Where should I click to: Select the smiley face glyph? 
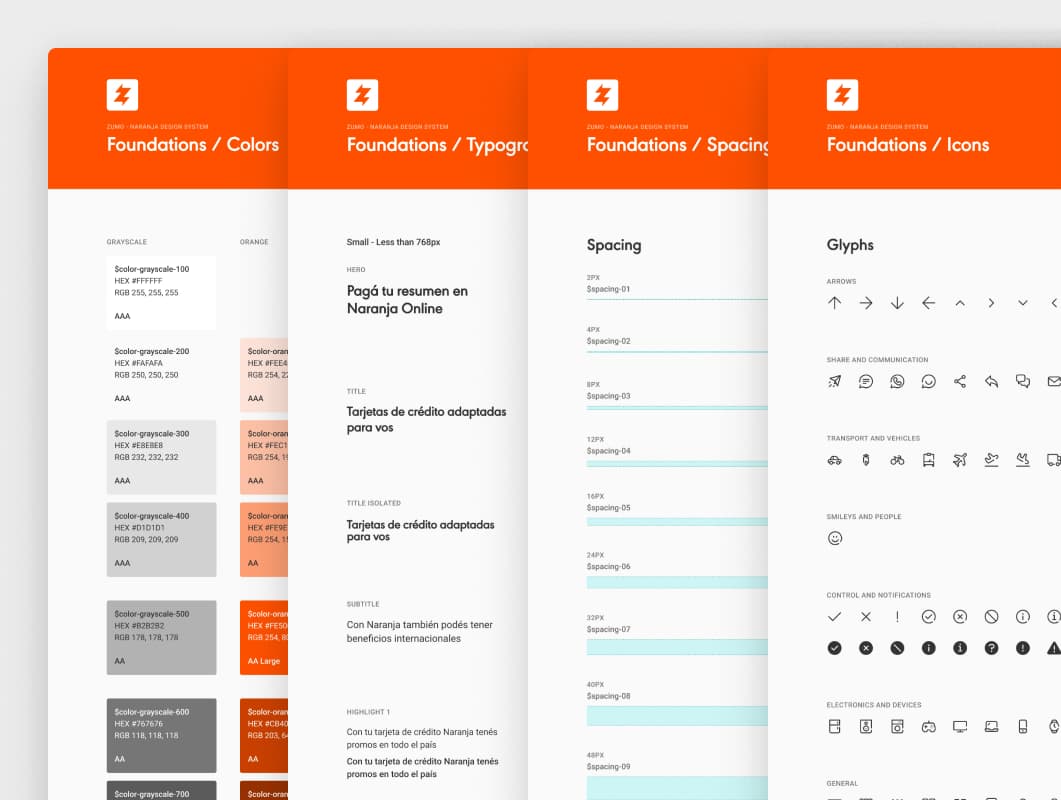click(835, 537)
